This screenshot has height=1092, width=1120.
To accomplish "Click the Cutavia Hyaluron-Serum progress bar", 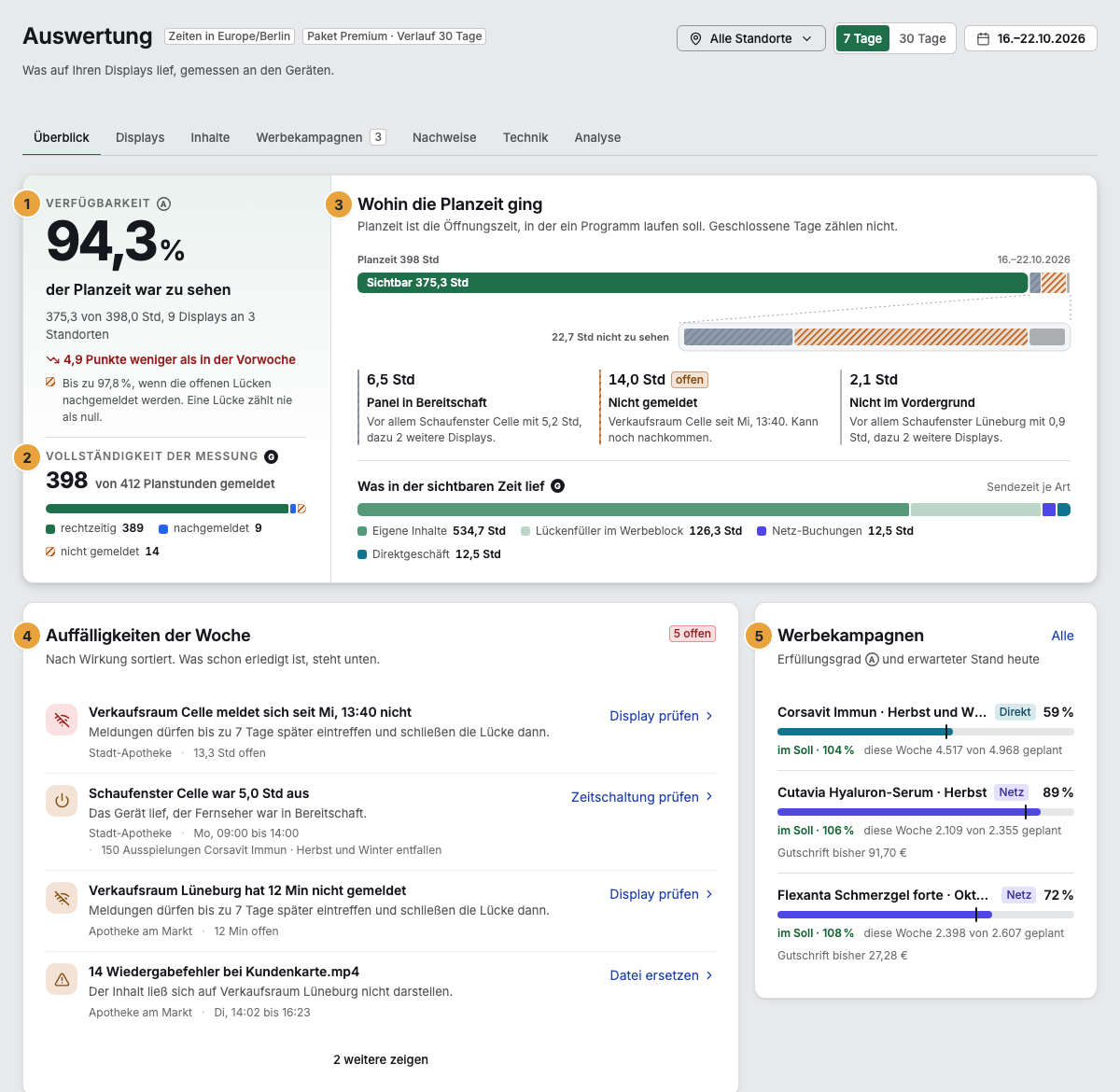I will (x=926, y=812).
